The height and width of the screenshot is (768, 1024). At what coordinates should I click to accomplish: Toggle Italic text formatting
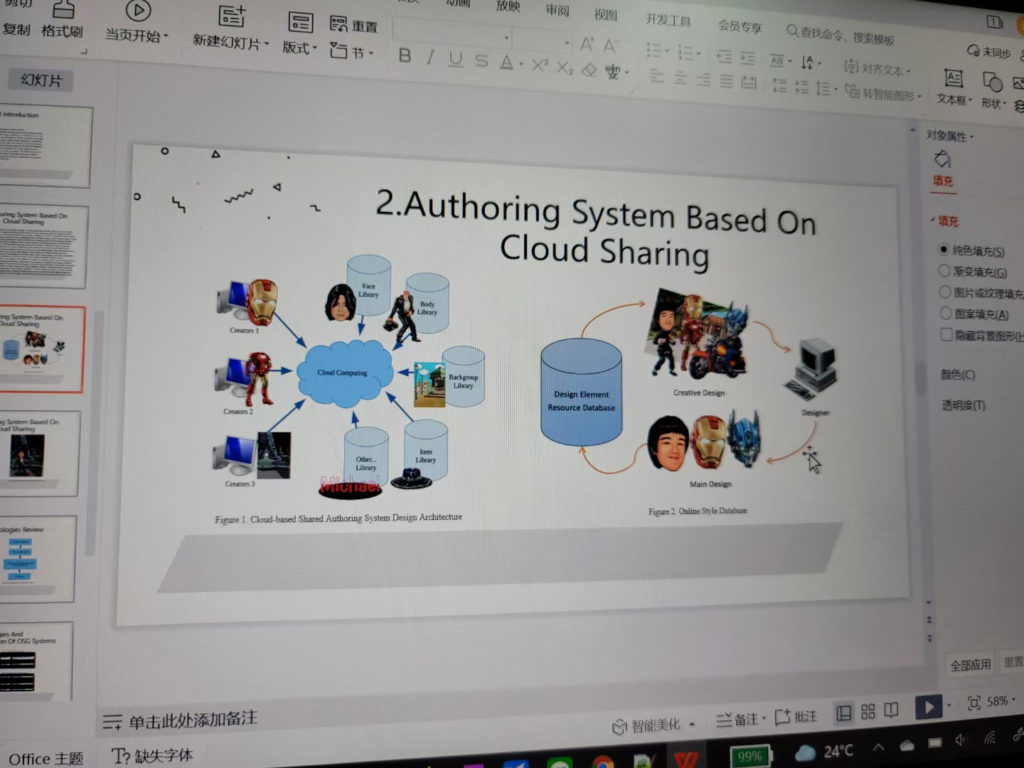(430, 57)
